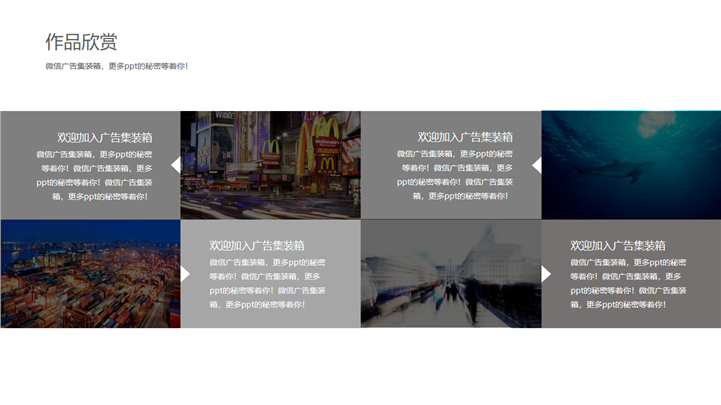Click the 欢迎加入广告集装箱 heading right of the container photo
Viewport: 721px width, 405px height.
point(257,245)
